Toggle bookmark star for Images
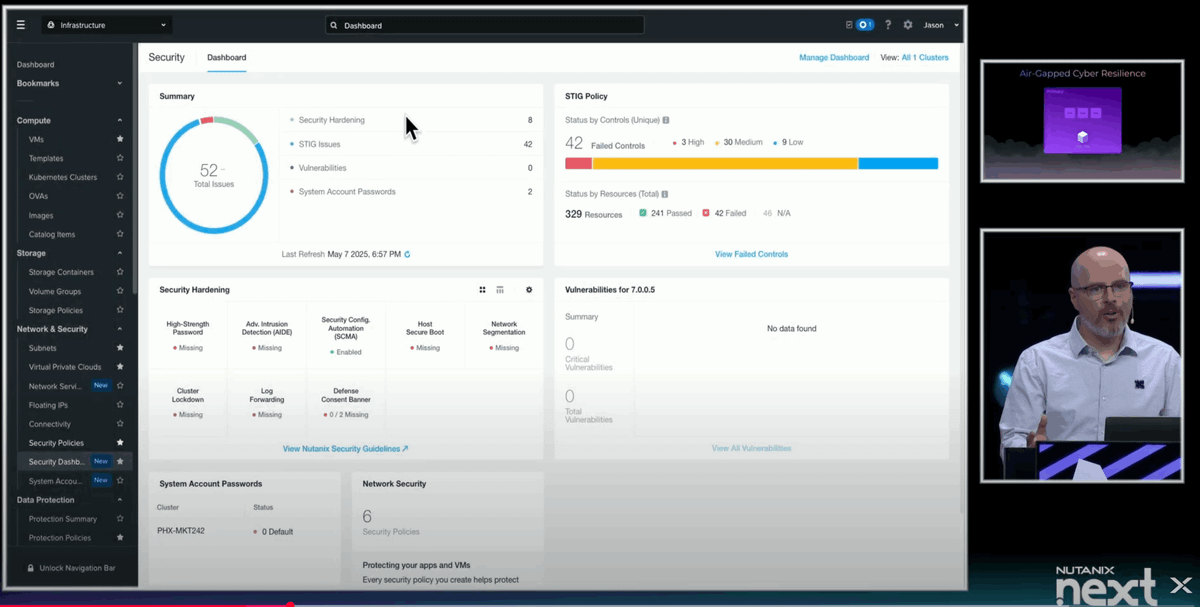 click(120, 215)
